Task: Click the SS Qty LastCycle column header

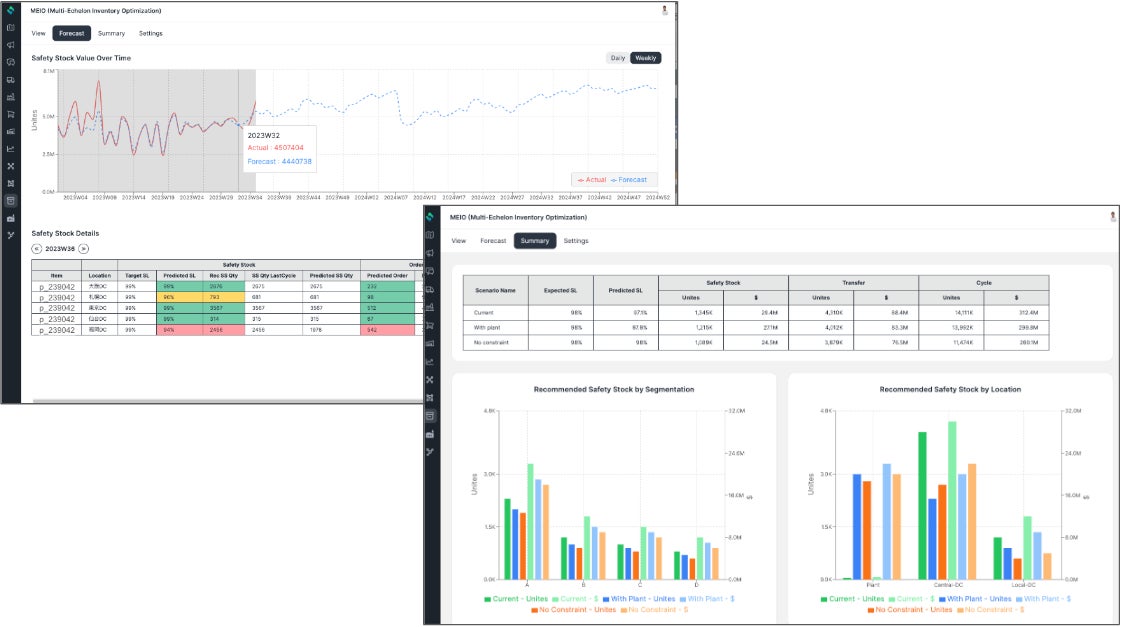Action: coord(273,276)
